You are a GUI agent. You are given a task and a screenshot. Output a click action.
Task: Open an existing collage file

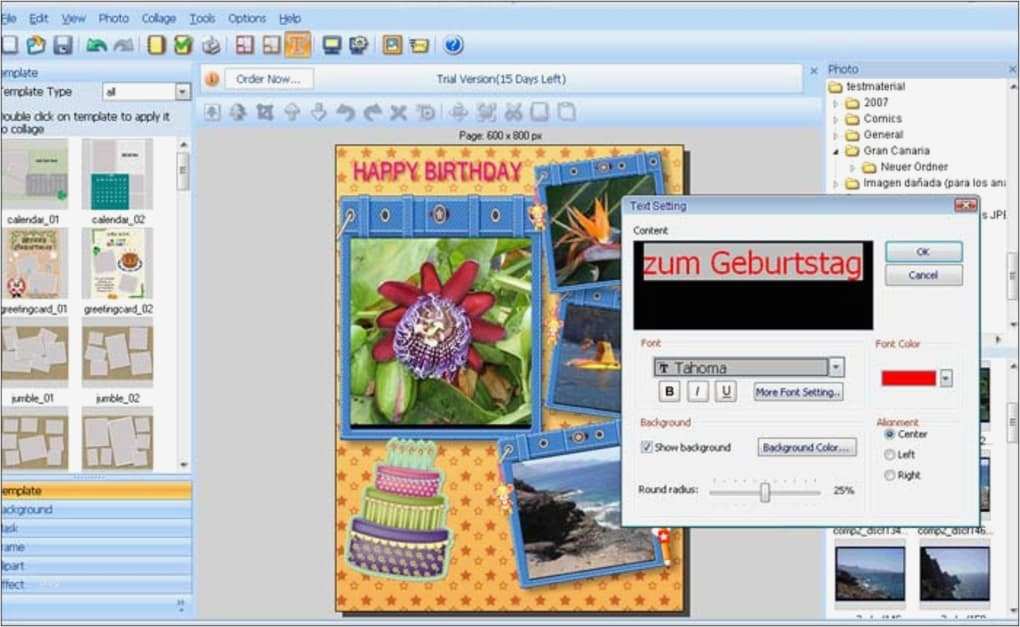36,45
